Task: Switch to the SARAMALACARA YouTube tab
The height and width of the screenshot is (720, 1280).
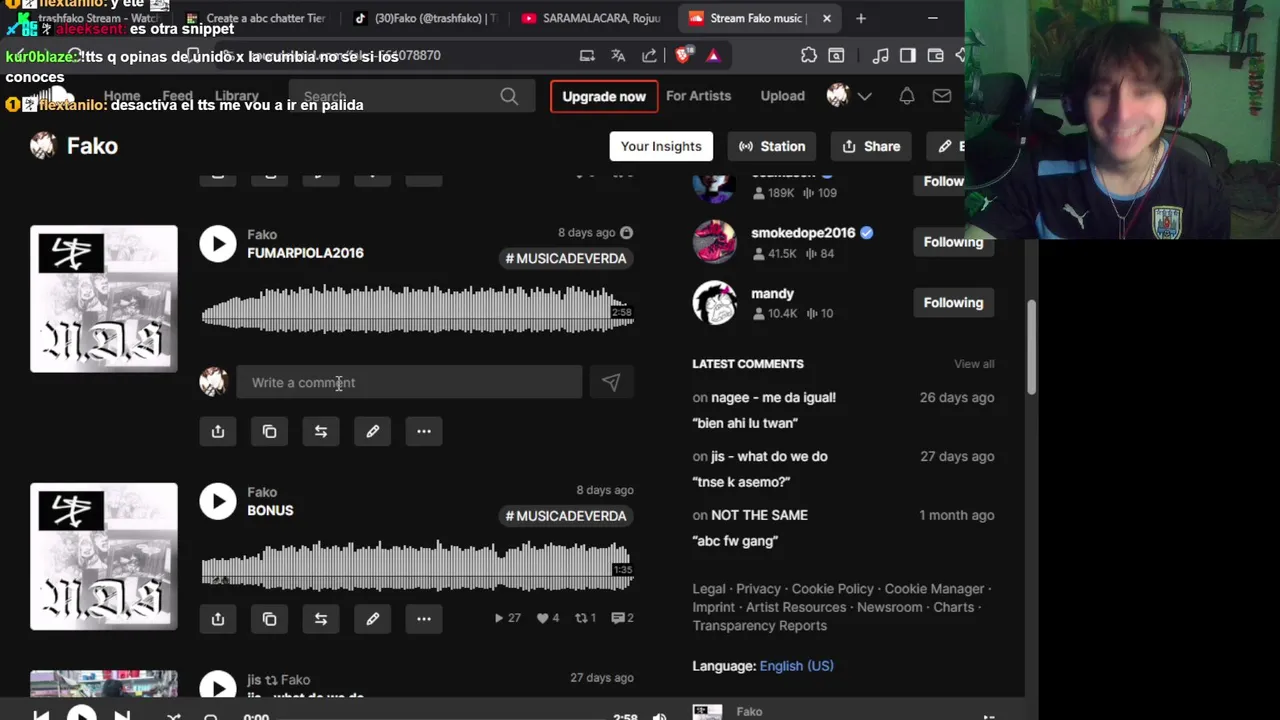Action: pos(590,18)
